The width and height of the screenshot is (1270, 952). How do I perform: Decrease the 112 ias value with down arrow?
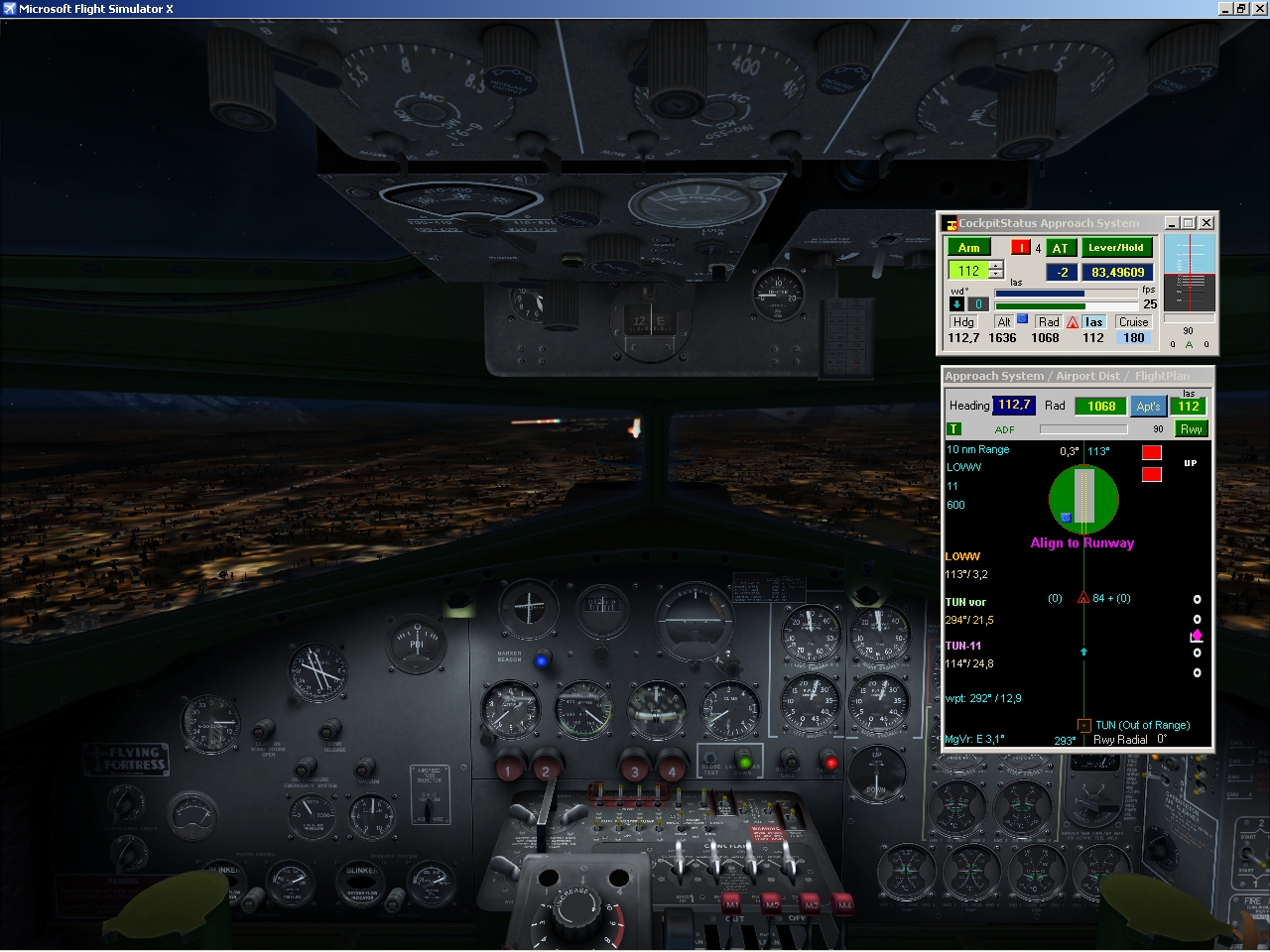996,275
